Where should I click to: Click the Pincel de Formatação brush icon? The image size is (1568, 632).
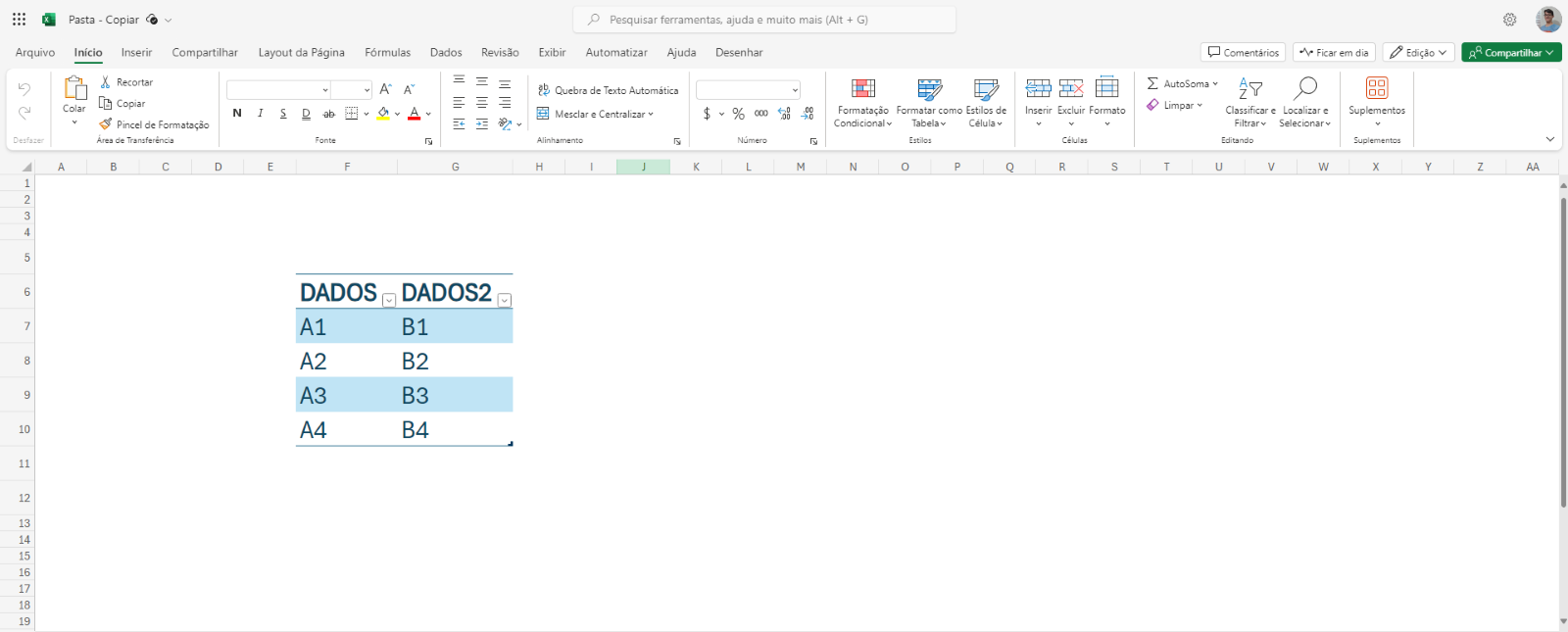106,124
